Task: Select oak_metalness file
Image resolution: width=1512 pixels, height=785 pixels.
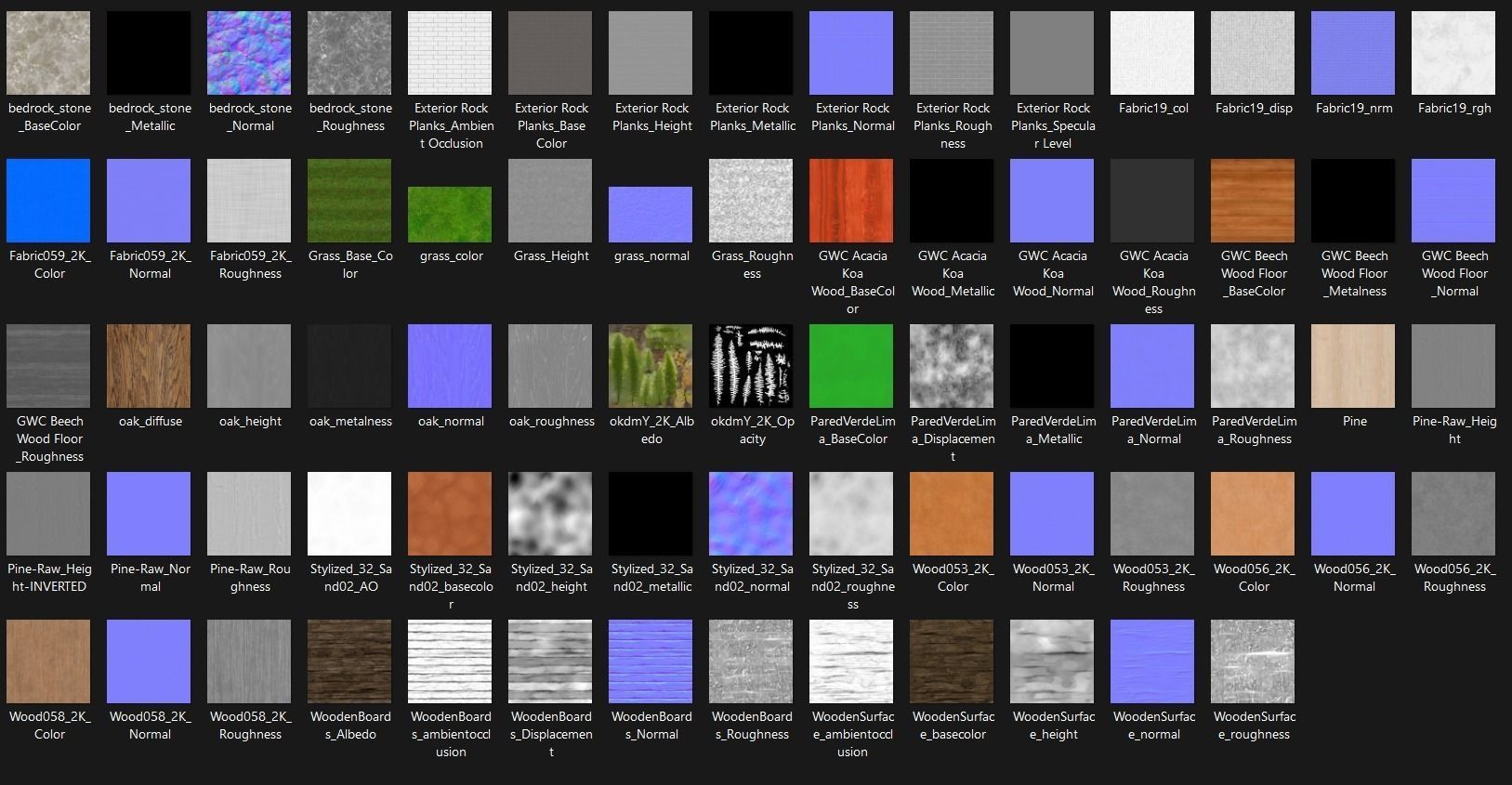Action: 349,366
